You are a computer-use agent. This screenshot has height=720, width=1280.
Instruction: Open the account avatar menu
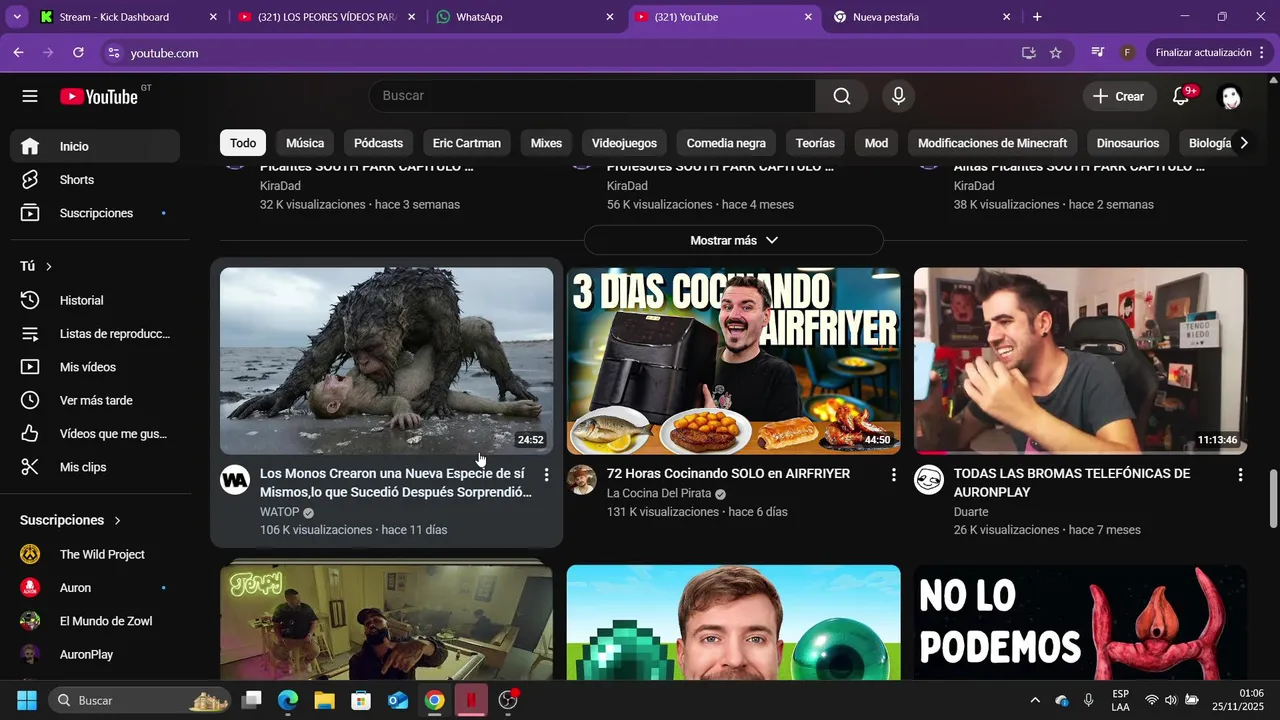(x=1230, y=96)
